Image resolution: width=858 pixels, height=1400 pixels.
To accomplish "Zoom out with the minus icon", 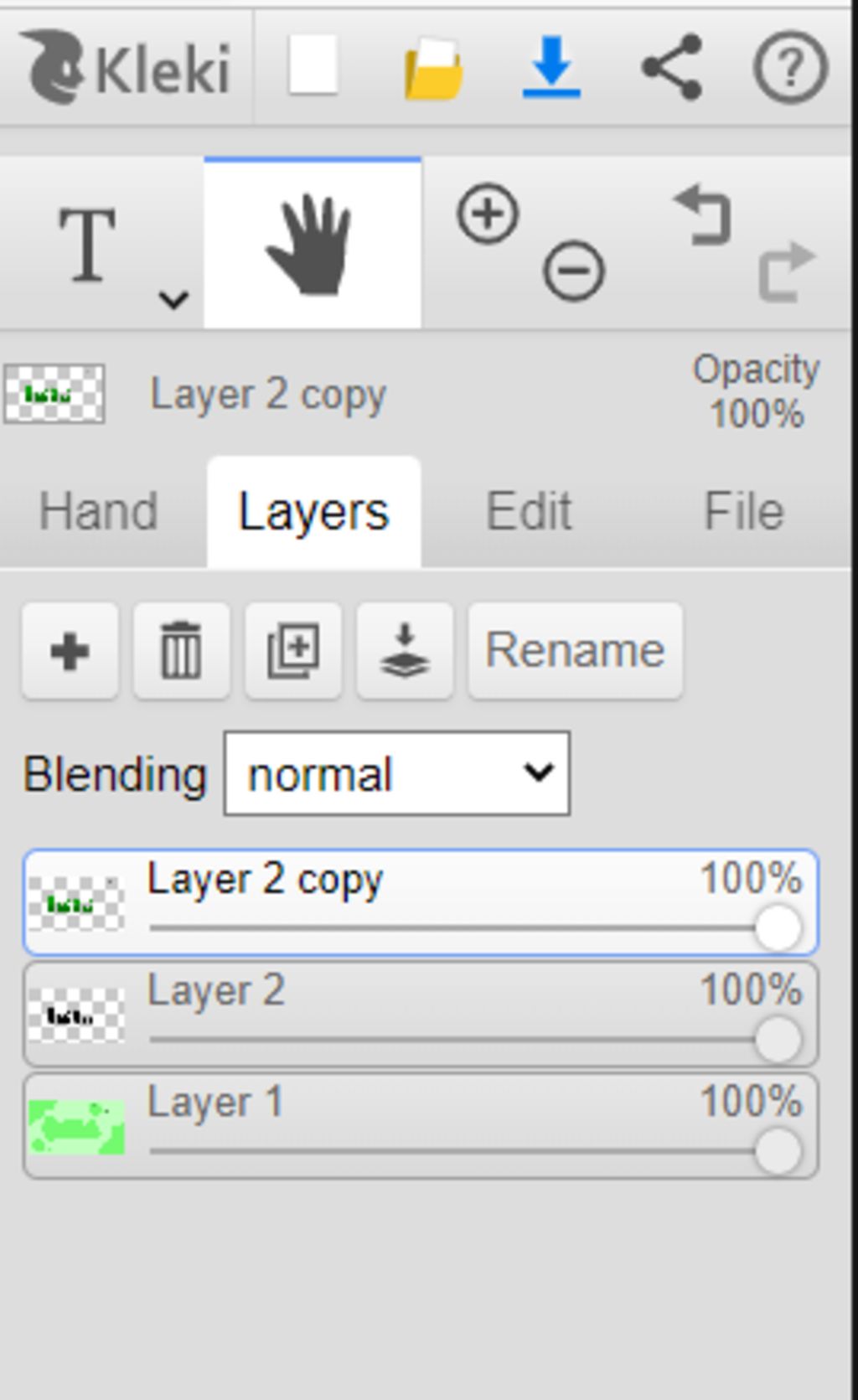I will [x=574, y=271].
